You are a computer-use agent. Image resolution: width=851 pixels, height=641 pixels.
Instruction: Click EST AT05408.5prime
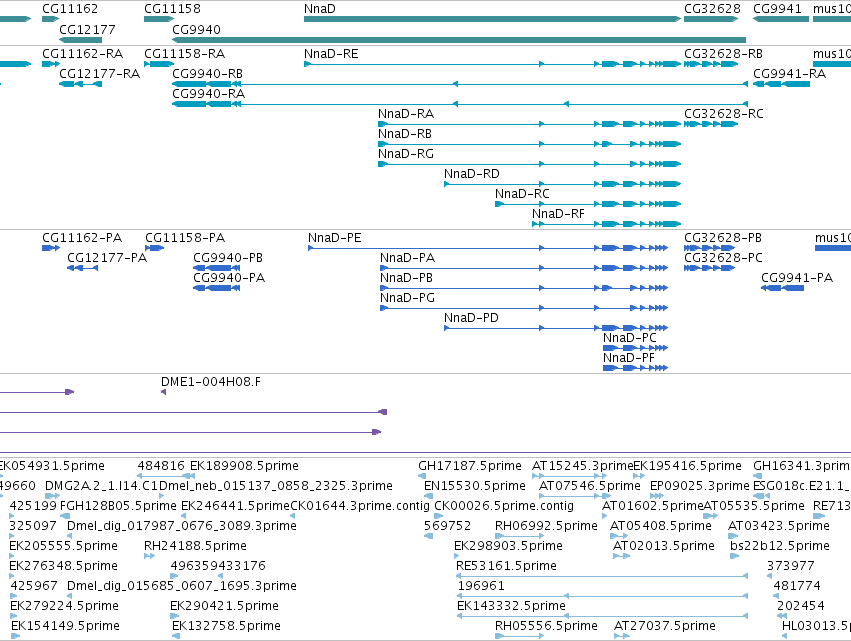click(x=661, y=526)
